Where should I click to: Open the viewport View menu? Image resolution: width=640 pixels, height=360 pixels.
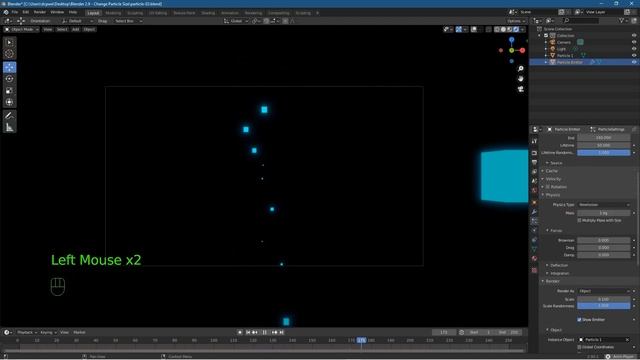[x=47, y=29]
